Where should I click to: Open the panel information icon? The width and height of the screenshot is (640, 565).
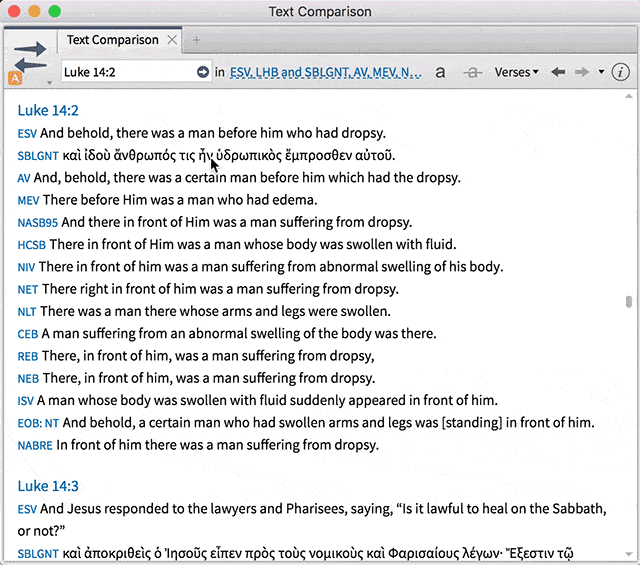point(620,72)
